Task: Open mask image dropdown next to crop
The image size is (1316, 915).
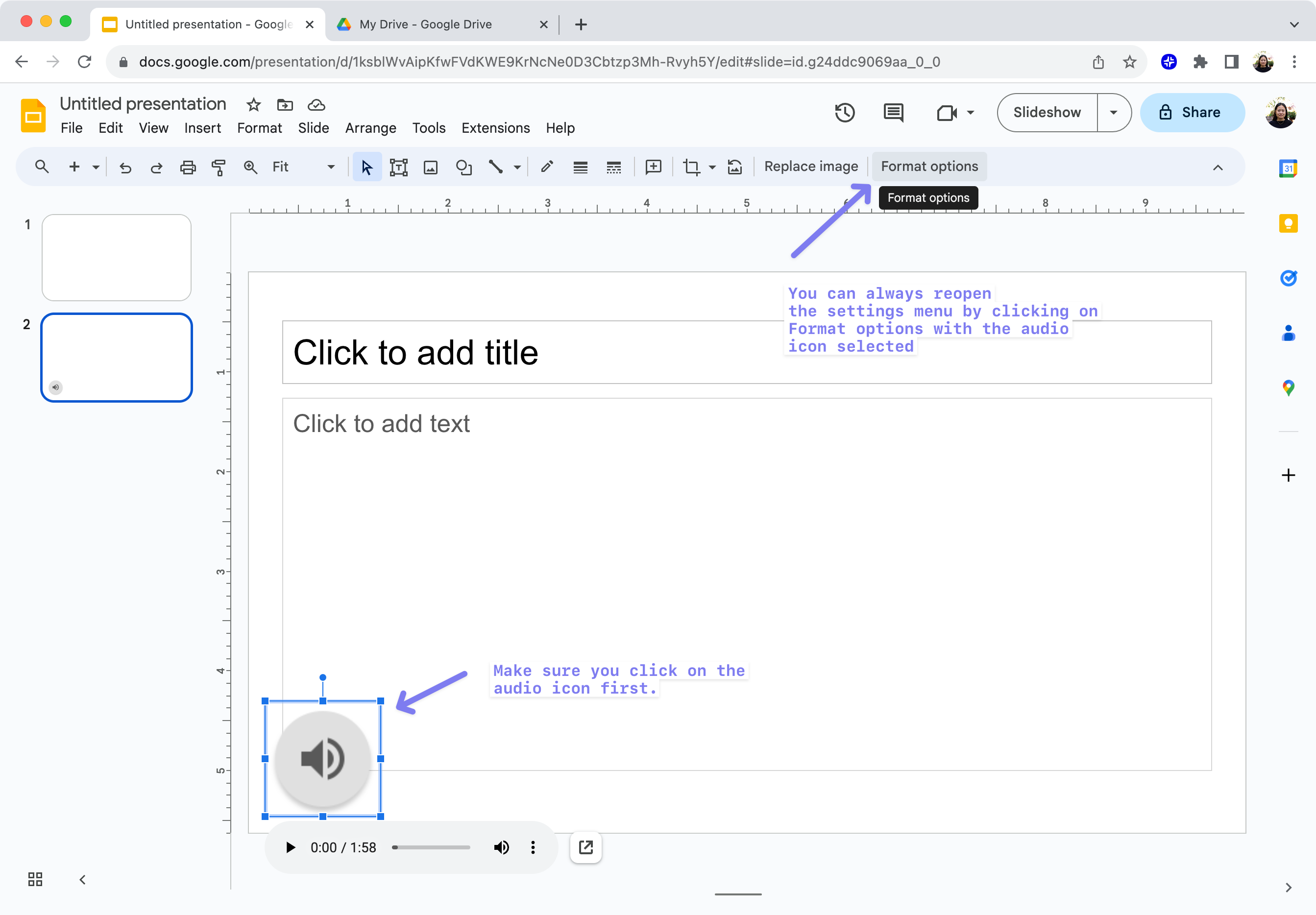Action: click(x=712, y=168)
